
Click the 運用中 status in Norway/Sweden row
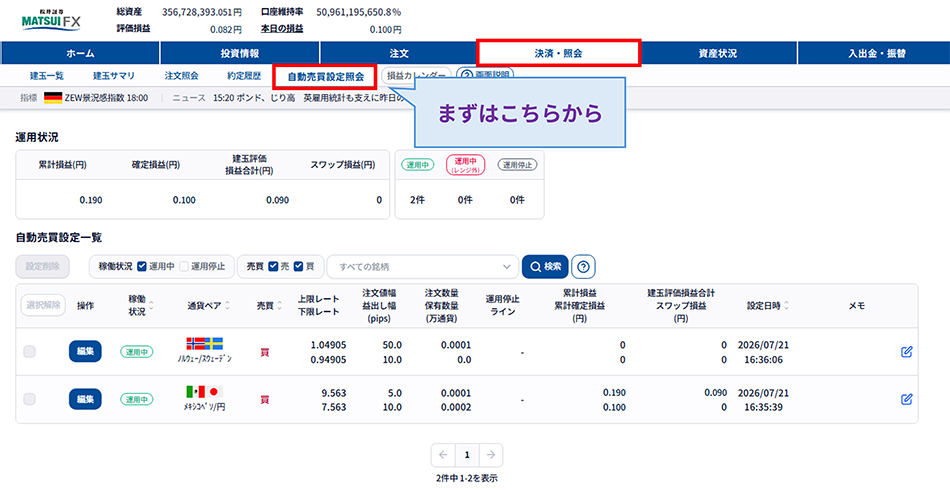[x=136, y=351]
